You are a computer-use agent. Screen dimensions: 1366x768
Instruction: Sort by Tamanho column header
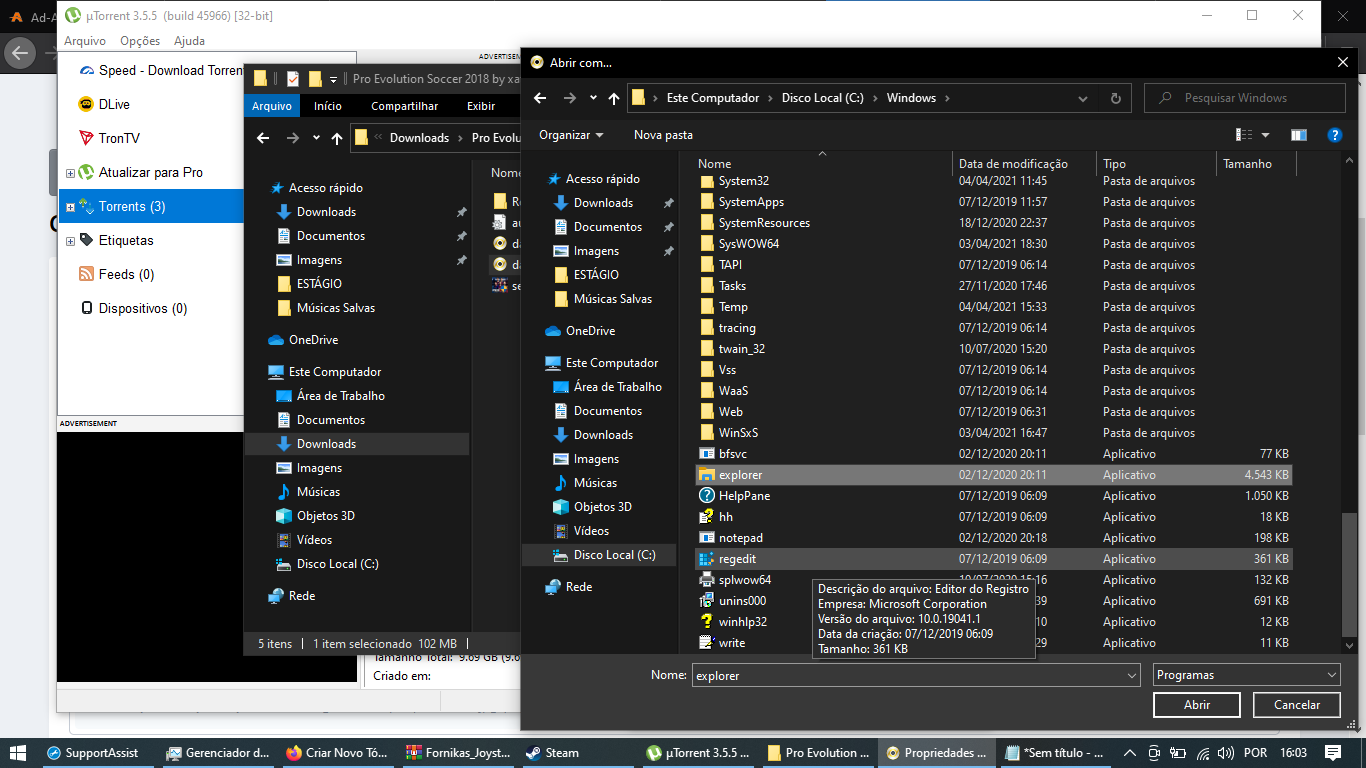coord(1254,164)
